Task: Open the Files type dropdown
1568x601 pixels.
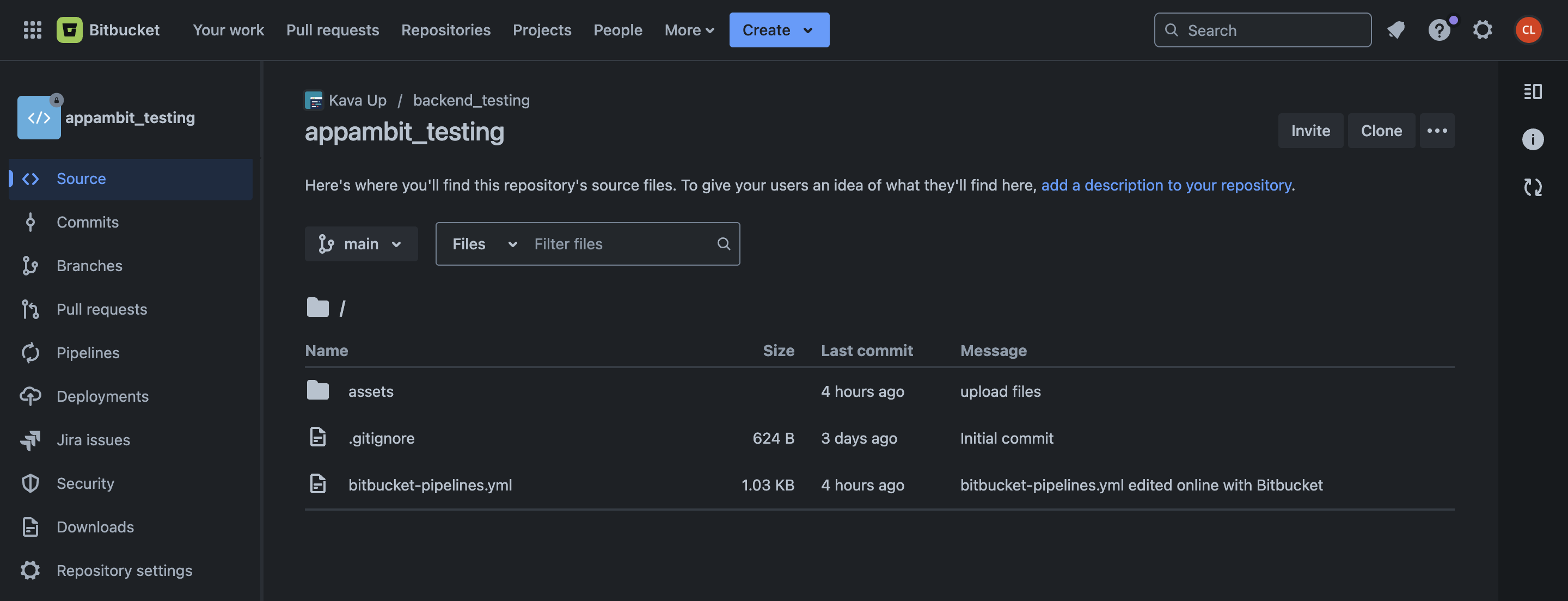Action: pyautogui.click(x=484, y=244)
